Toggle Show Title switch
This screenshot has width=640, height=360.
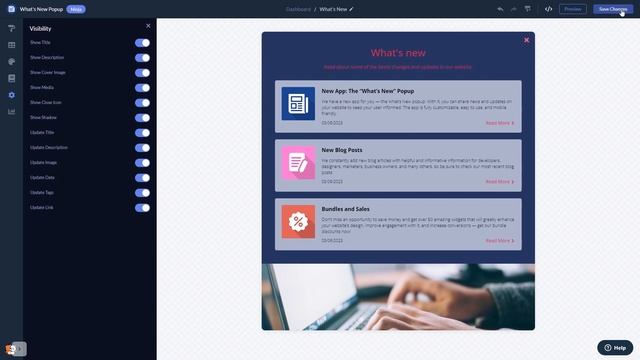(x=142, y=43)
